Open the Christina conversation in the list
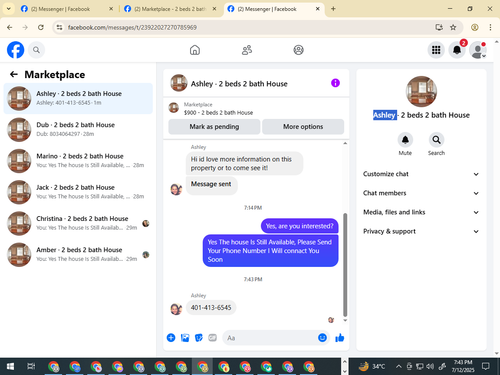Image resolution: width=500 pixels, height=375 pixels. pyautogui.click(x=78, y=223)
